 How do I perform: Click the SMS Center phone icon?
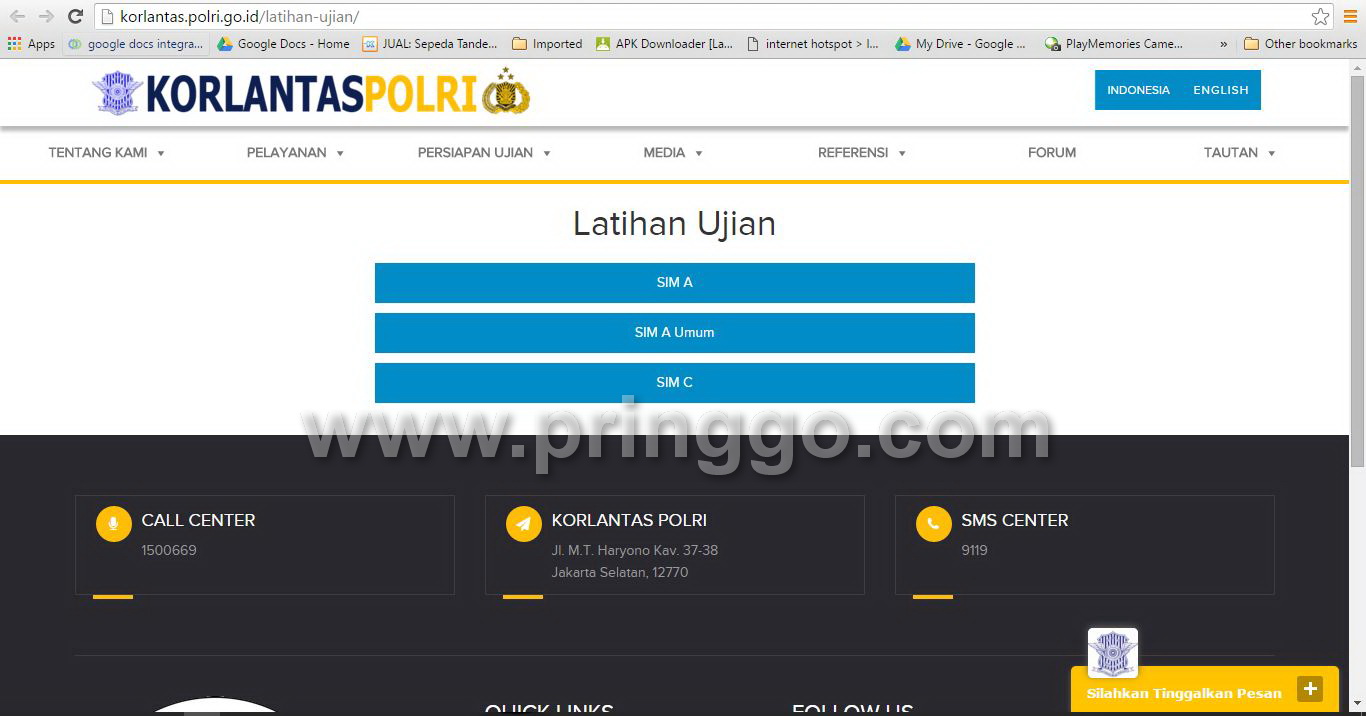[933, 524]
